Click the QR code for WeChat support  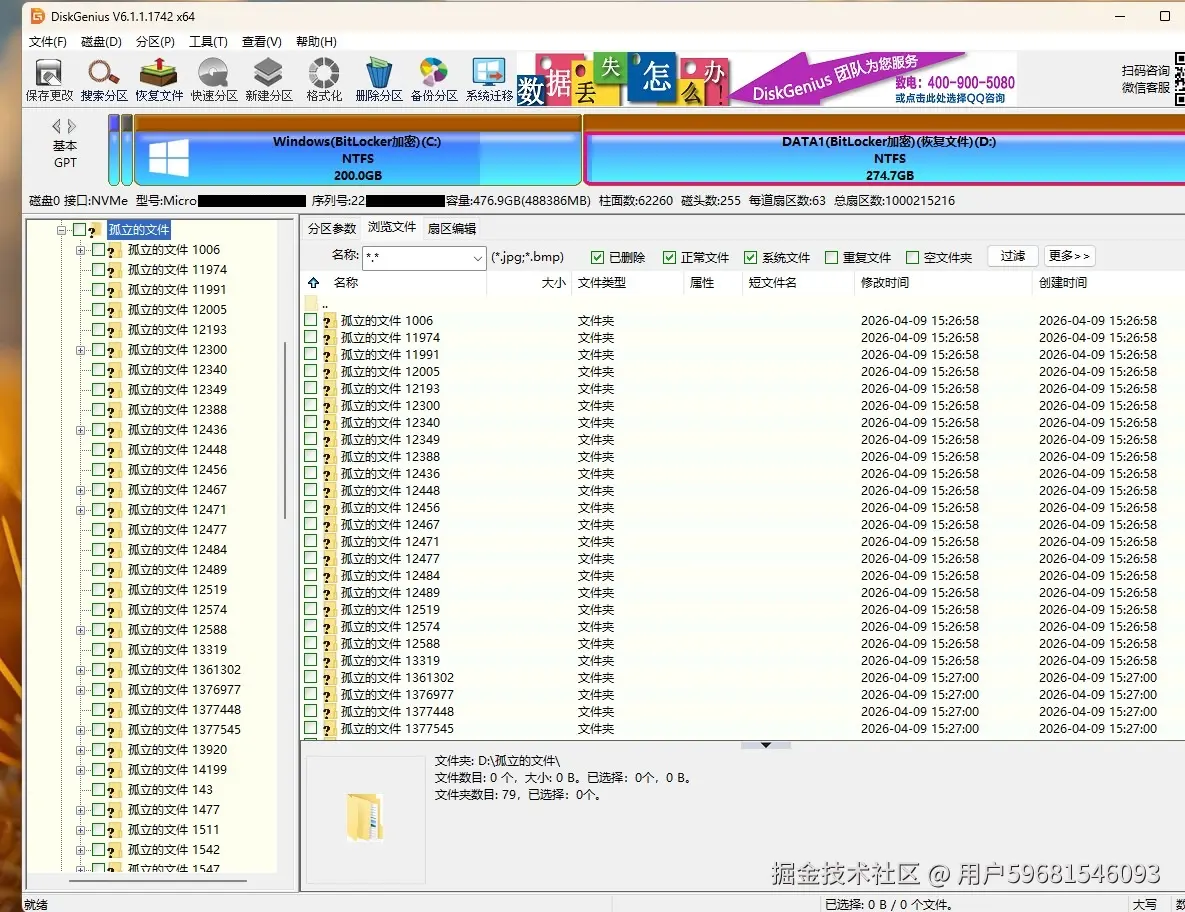[1180, 79]
